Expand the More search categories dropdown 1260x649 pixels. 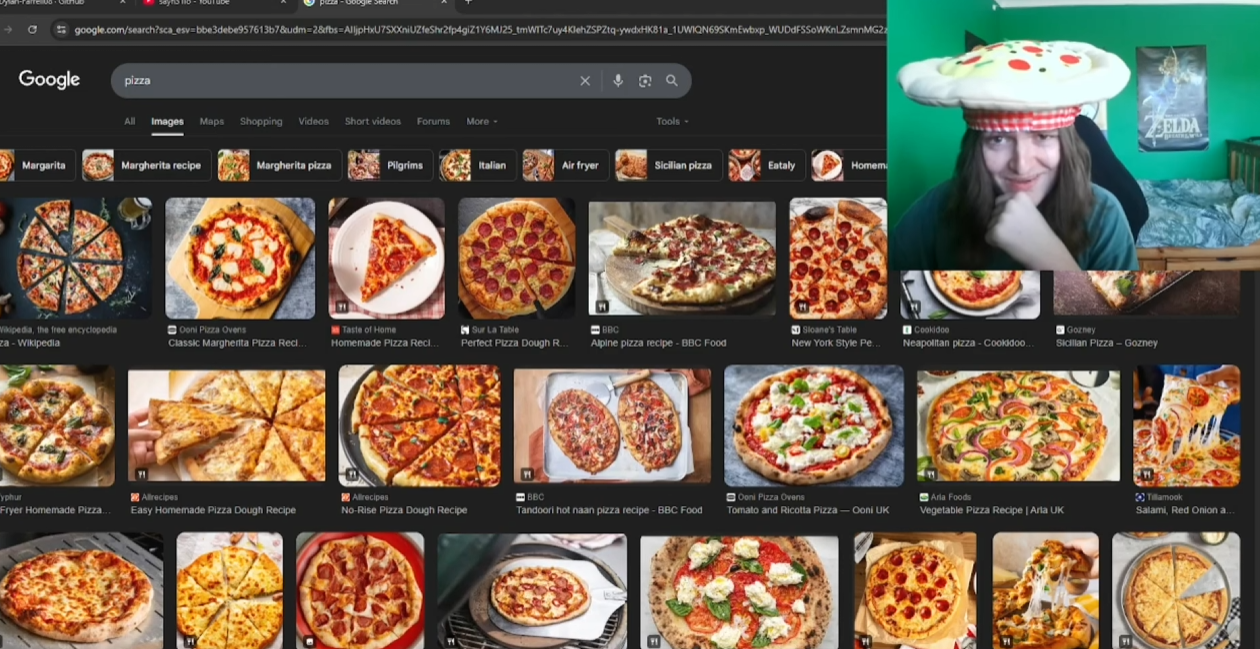point(481,121)
